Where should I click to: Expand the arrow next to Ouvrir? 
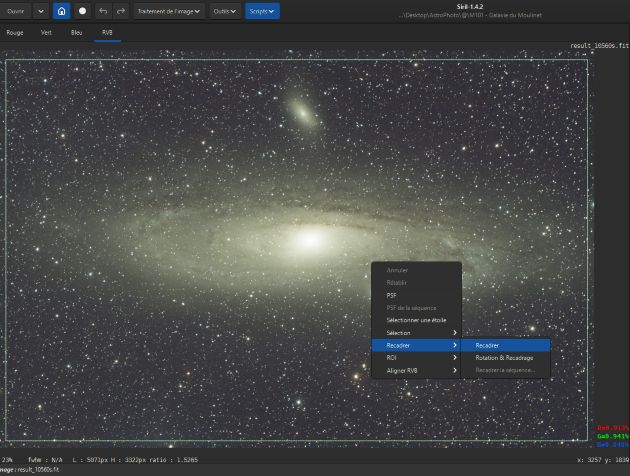41,11
